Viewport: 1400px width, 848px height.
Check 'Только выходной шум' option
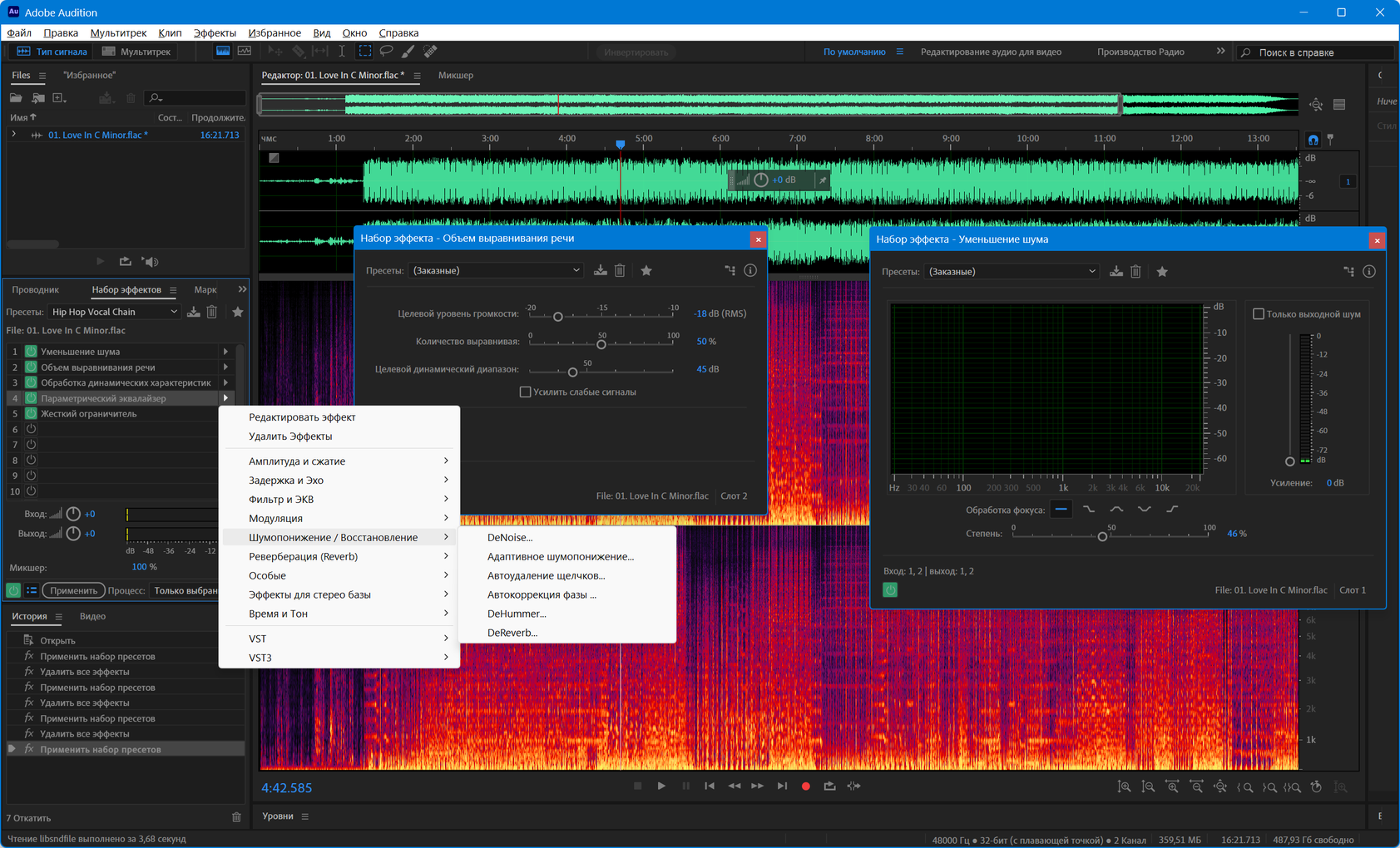pos(1259,314)
